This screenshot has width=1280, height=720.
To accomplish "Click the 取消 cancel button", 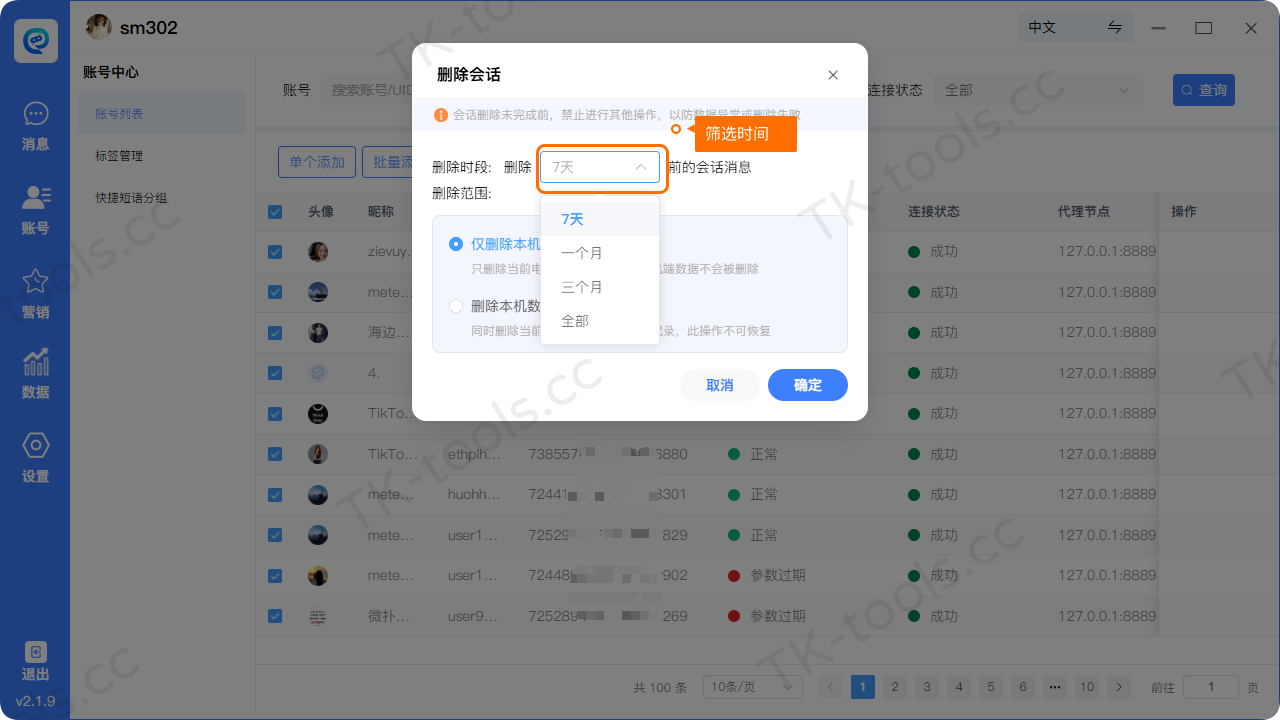I will (x=720, y=385).
